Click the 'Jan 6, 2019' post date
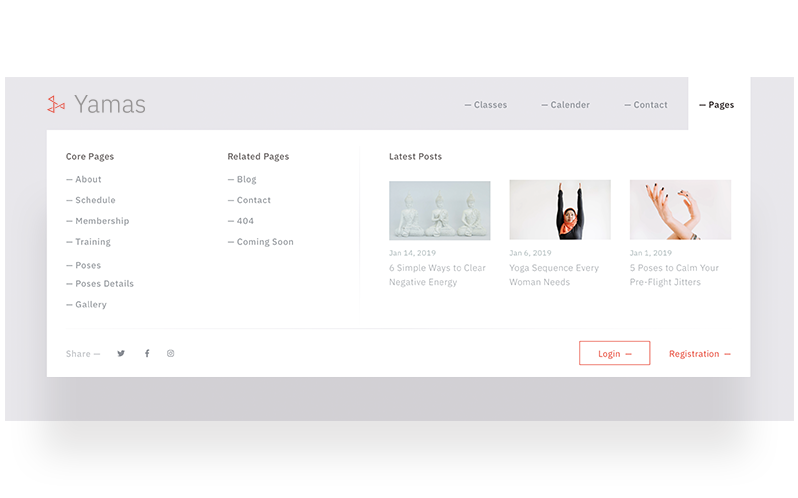This screenshot has height=498, width=798. click(530, 253)
